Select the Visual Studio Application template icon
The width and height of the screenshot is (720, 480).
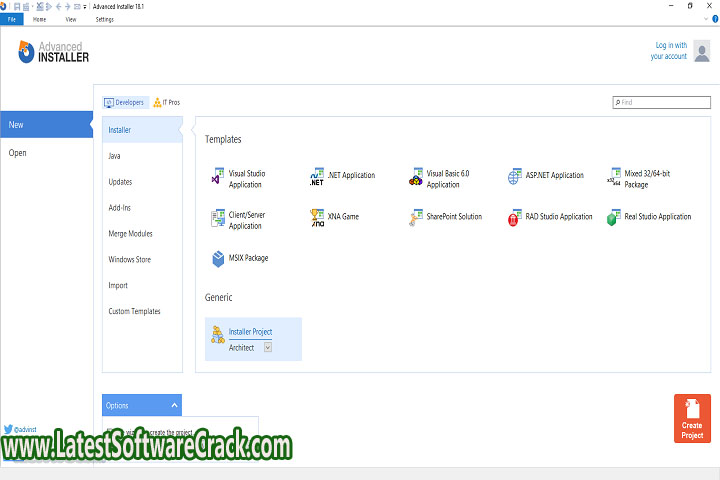click(217, 176)
